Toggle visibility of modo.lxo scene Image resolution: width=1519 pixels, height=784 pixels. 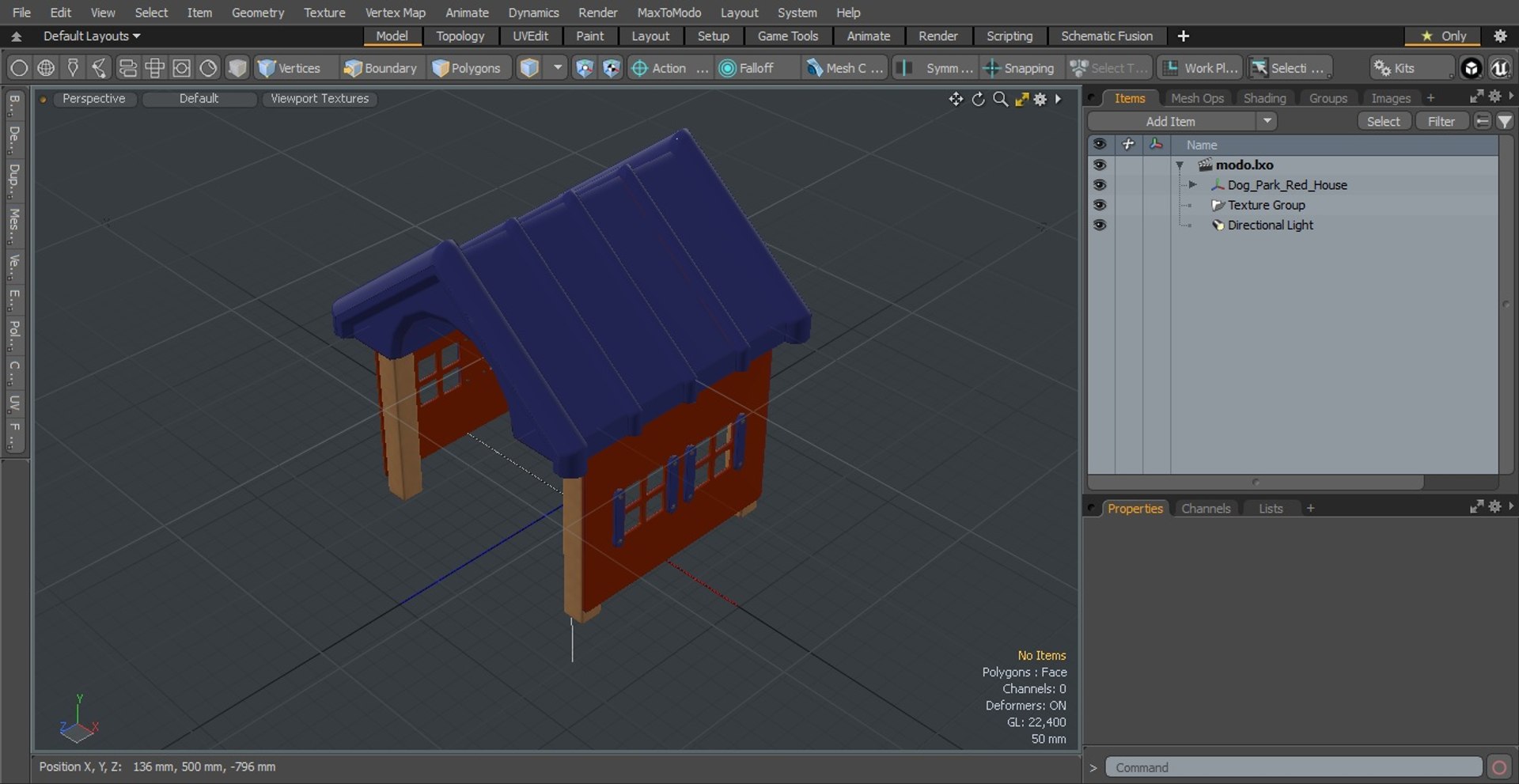[1100, 165]
